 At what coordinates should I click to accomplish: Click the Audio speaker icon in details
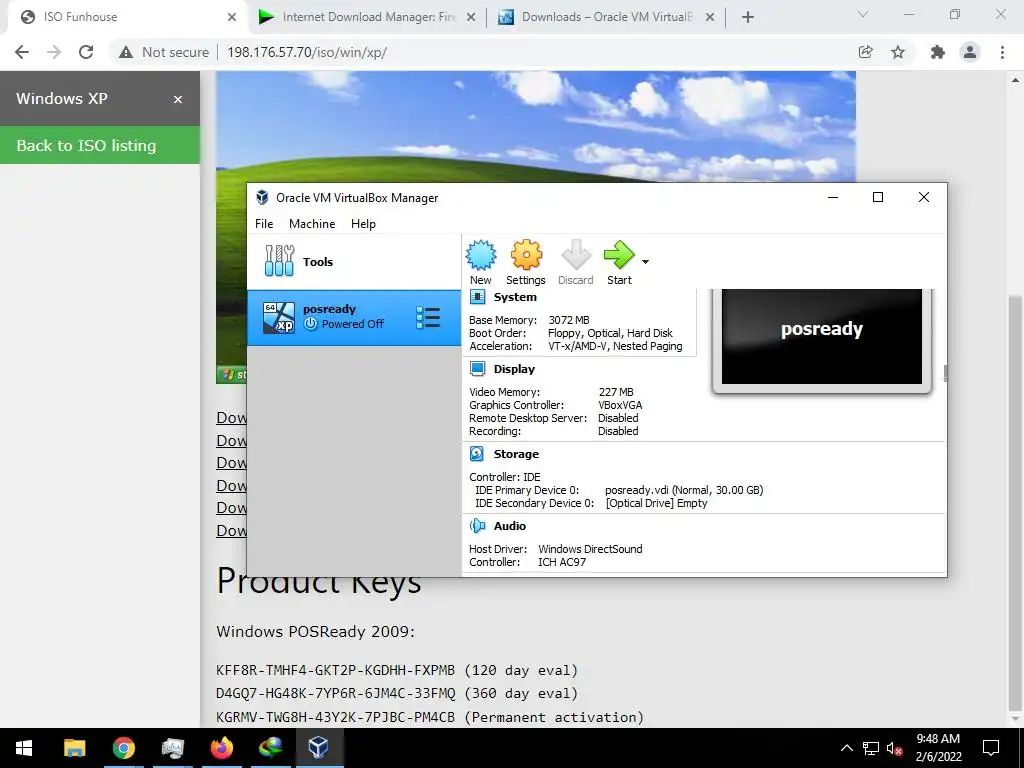tap(477, 526)
